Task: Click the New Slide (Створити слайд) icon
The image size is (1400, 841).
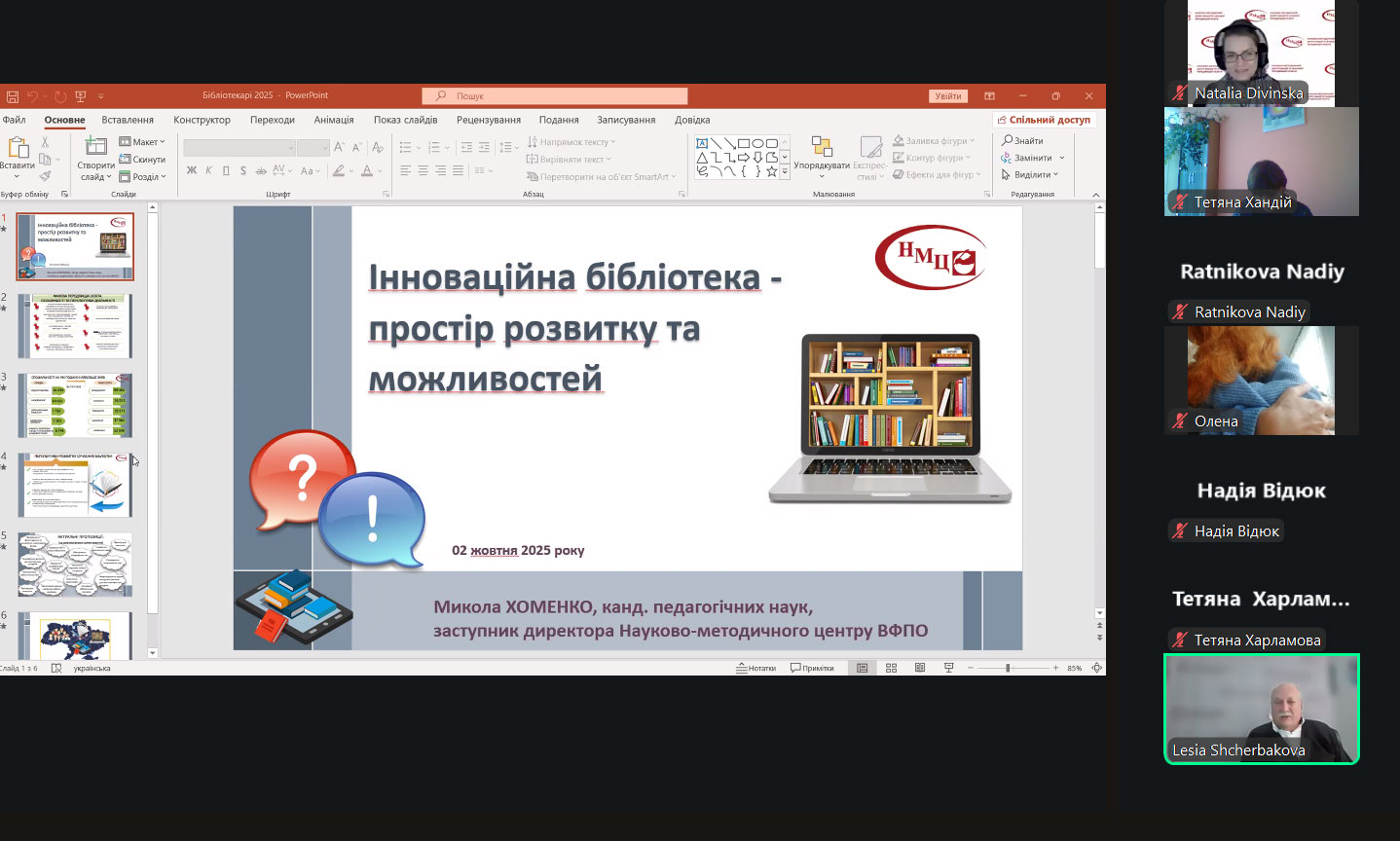Action: [x=95, y=147]
